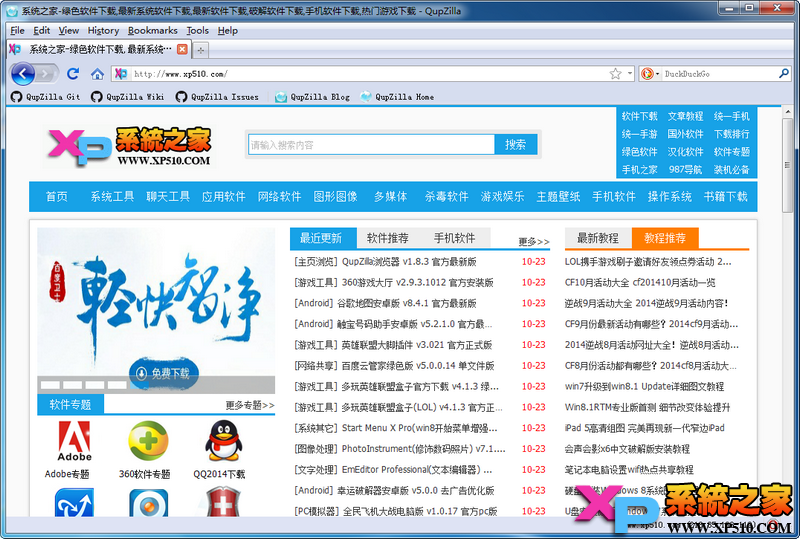Click the site search box placeholder field
The image size is (800, 539).
371,145
